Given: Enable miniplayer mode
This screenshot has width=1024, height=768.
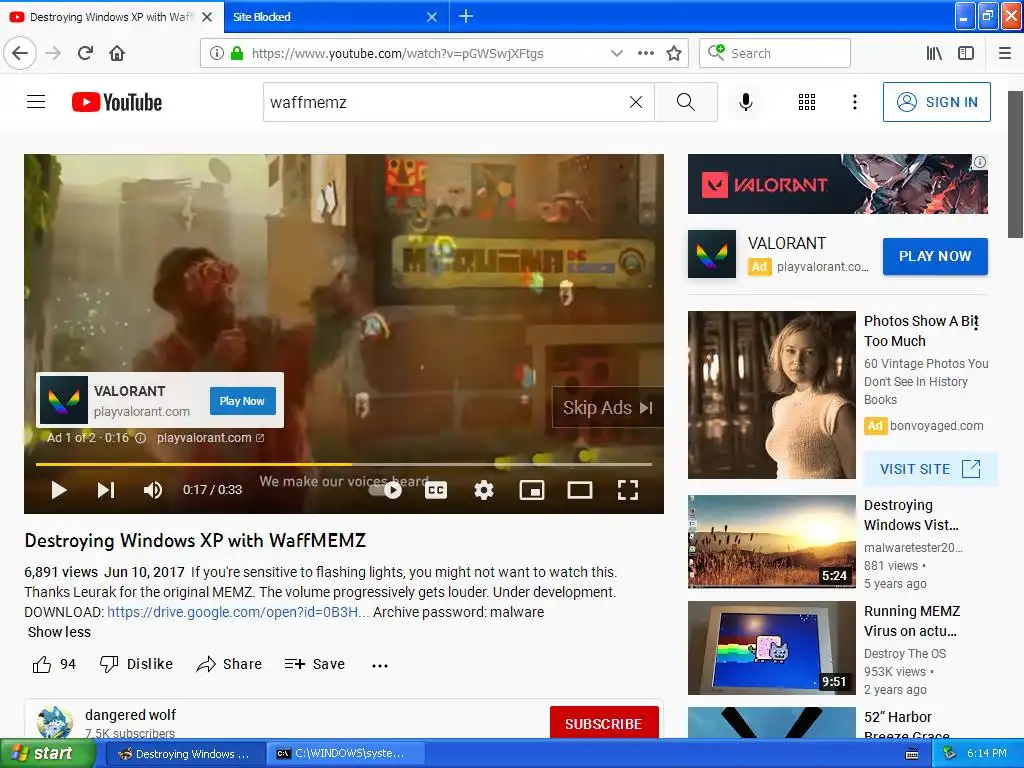Looking at the screenshot, I should point(532,490).
